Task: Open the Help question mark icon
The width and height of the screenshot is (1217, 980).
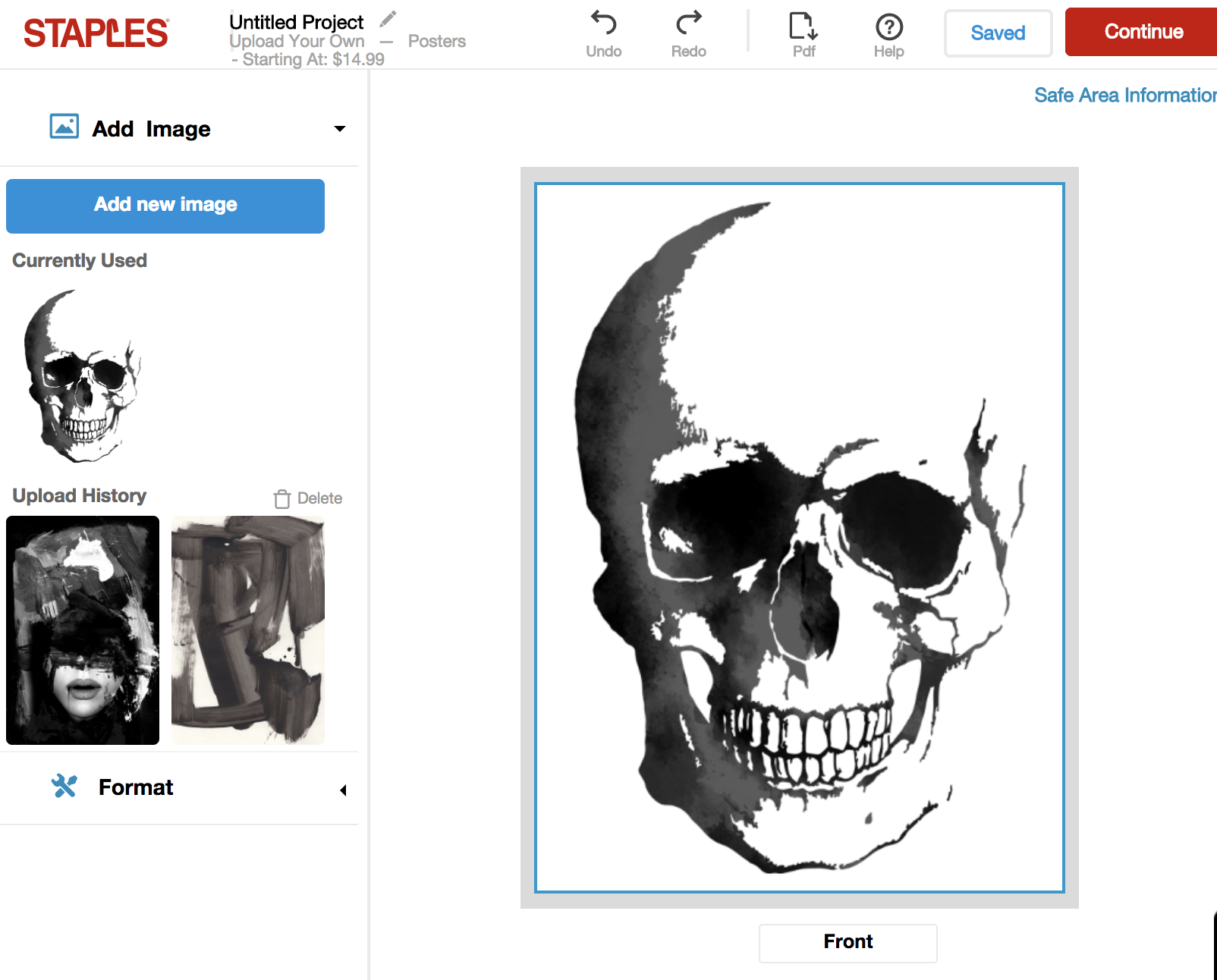Action: pos(888,27)
